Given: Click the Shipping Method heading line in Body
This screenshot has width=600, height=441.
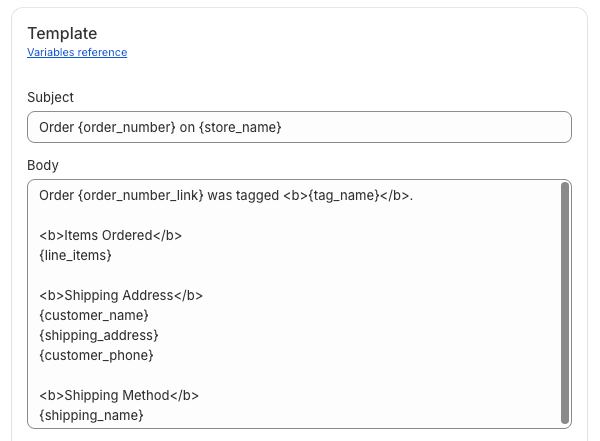Looking at the screenshot, I should 119,395.
